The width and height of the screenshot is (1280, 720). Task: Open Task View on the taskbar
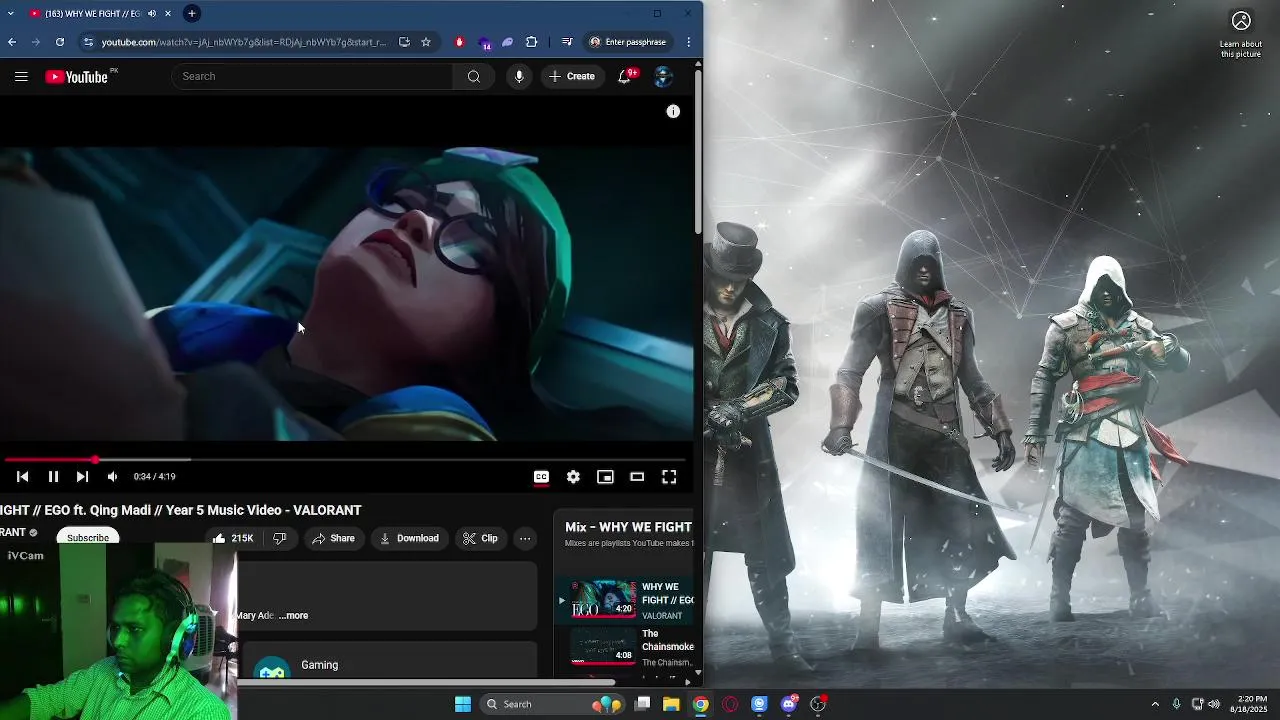[643, 704]
